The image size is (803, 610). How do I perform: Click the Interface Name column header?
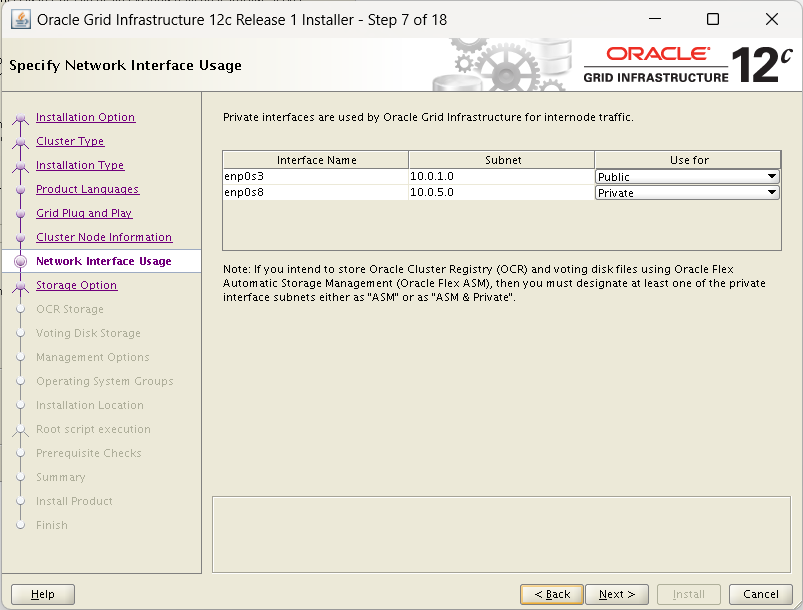316,160
